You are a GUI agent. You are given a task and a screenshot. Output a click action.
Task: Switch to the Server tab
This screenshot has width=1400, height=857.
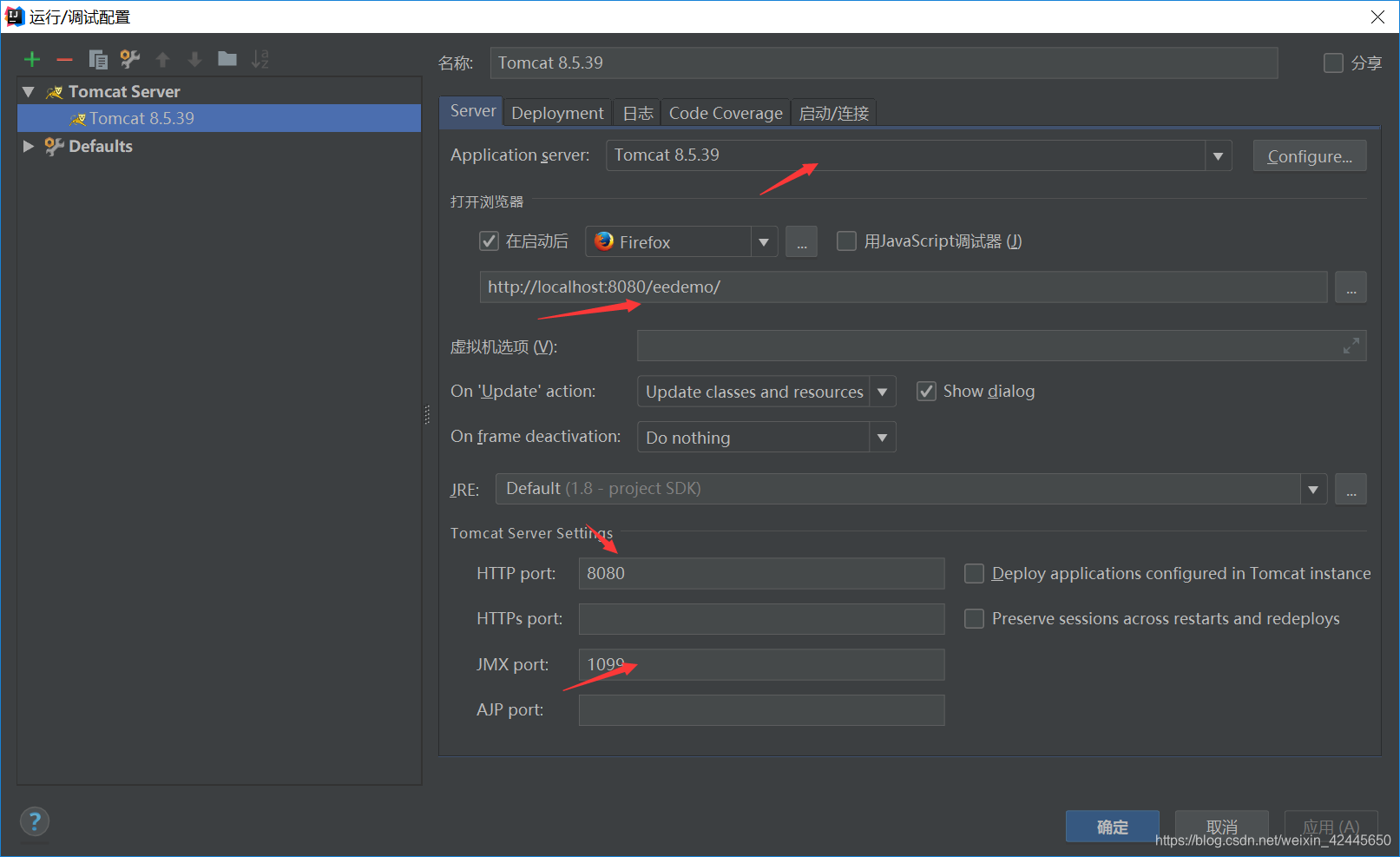coord(473,111)
